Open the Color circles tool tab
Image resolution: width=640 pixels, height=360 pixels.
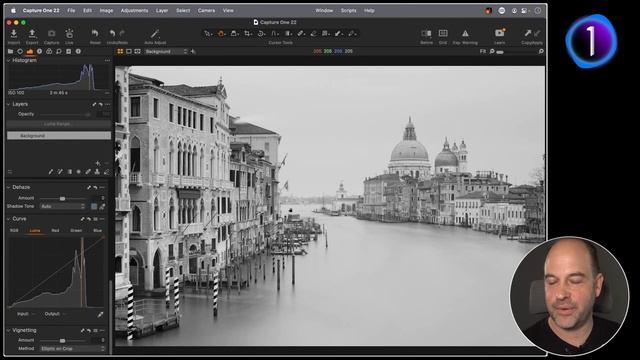click(49, 51)
